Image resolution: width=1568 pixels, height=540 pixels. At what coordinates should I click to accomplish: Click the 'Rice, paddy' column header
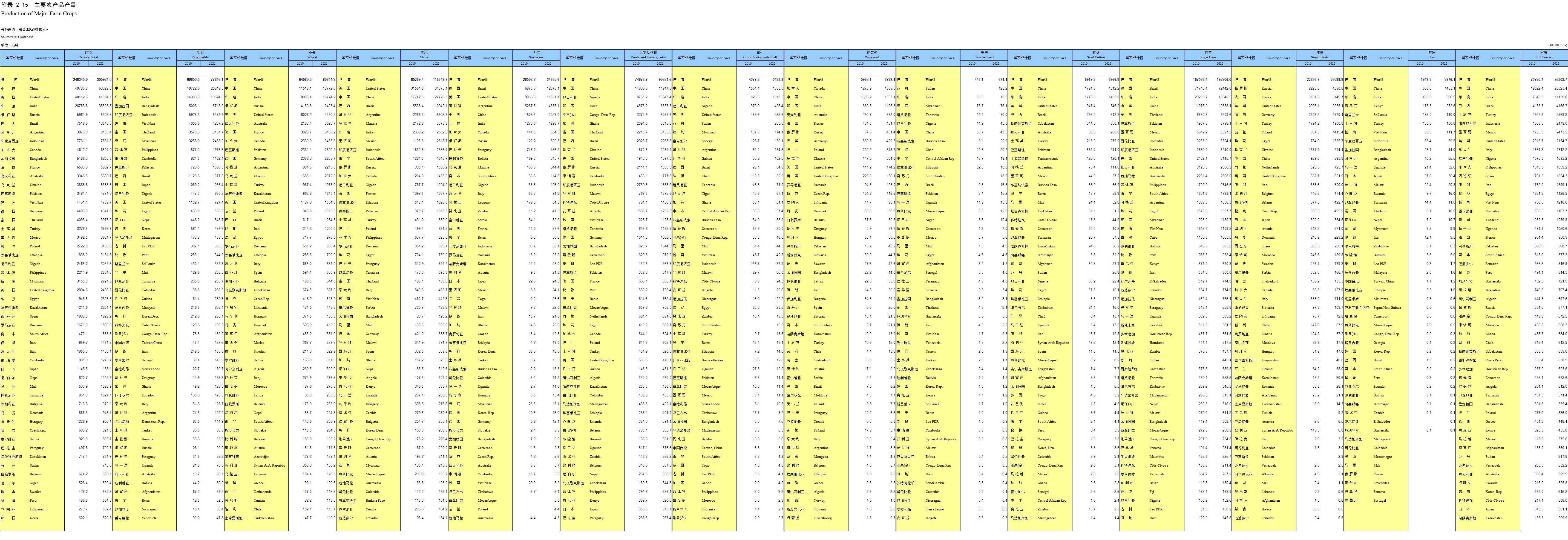click(200, 57)
